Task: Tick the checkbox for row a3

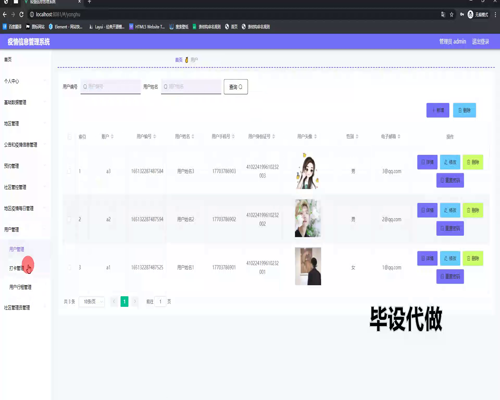Action: (69, 171)
